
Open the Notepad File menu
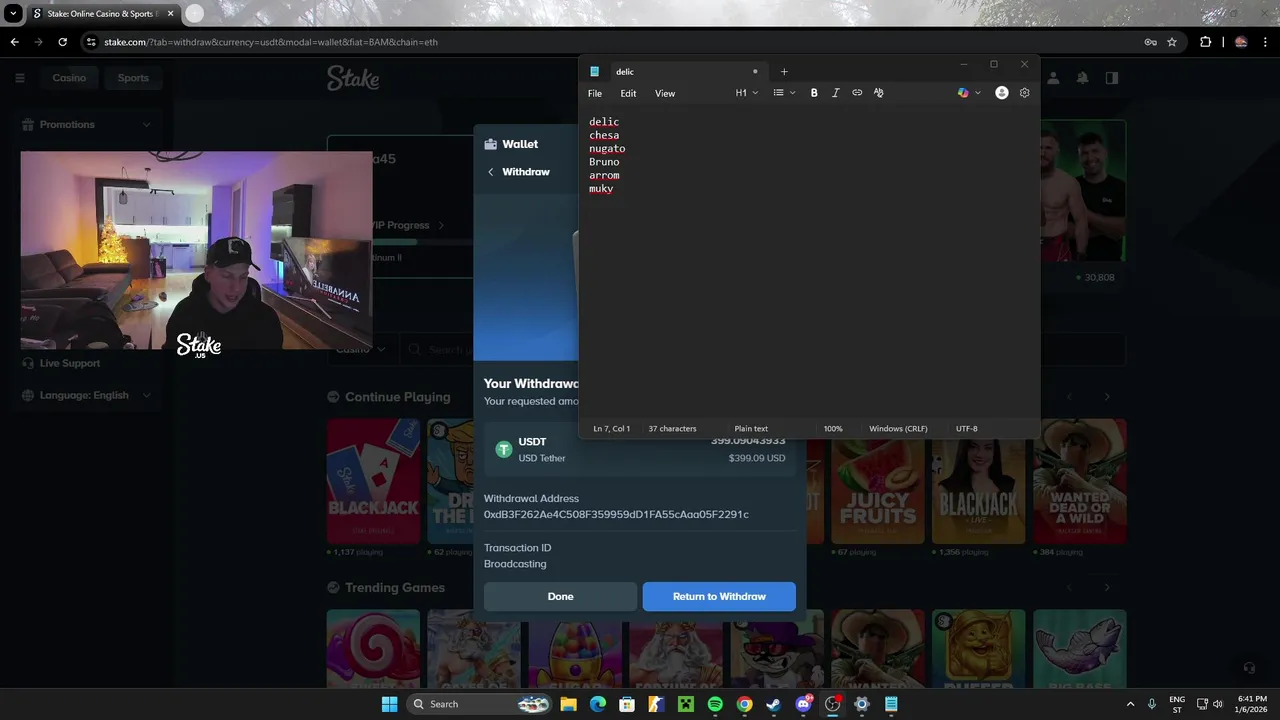pyautogui.click(x=595, y=93)
